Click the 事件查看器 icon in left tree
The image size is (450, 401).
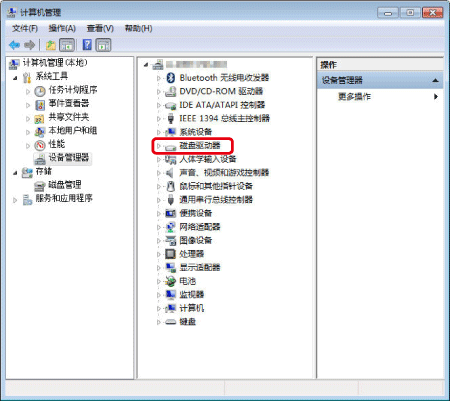point(40,105)
